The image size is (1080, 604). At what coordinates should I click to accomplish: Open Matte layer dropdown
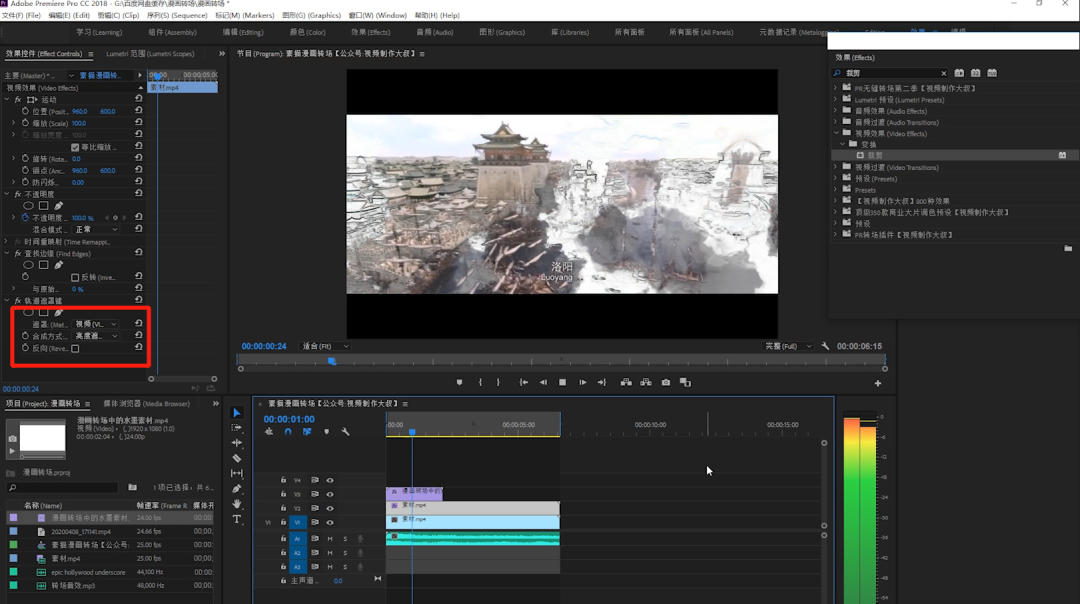(x=96, y=324)
